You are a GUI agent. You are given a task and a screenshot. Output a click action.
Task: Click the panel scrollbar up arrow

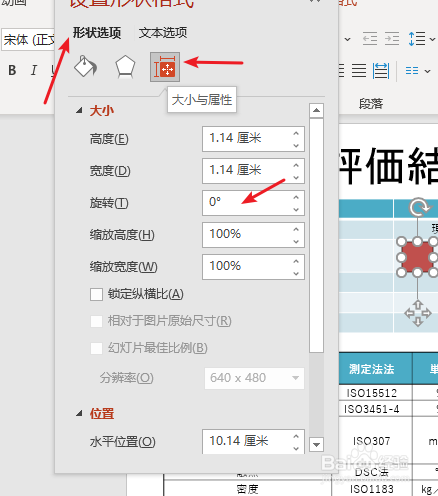click(x=316, y=110)
